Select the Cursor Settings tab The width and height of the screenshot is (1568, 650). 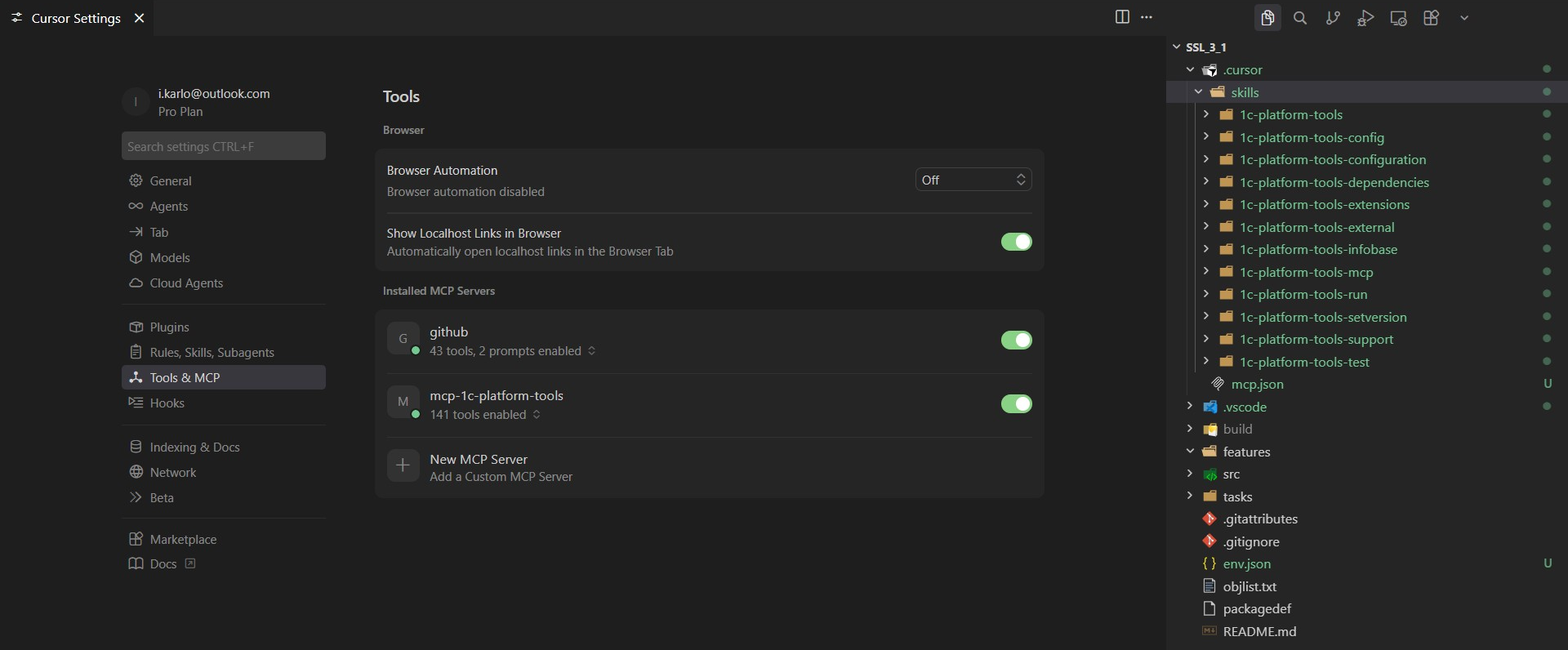(77, 18)
